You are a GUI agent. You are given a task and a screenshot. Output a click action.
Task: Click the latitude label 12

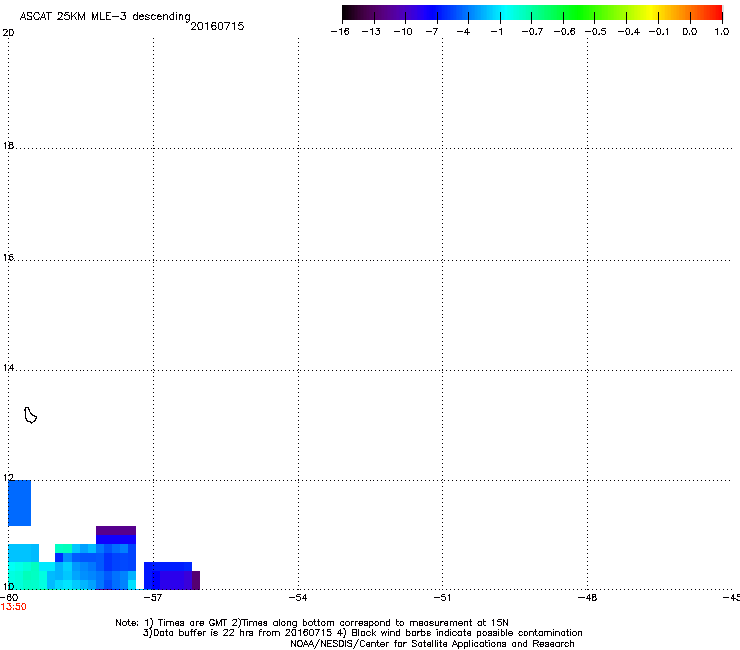[8, 478]
